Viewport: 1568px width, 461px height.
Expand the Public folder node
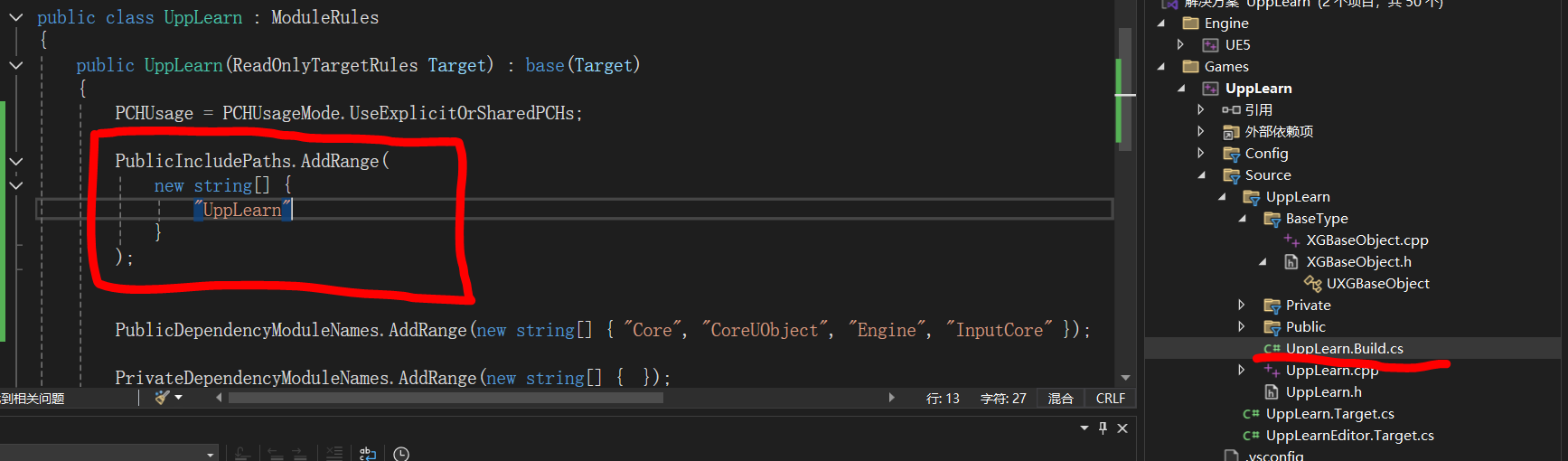(x=1242, y=327)
